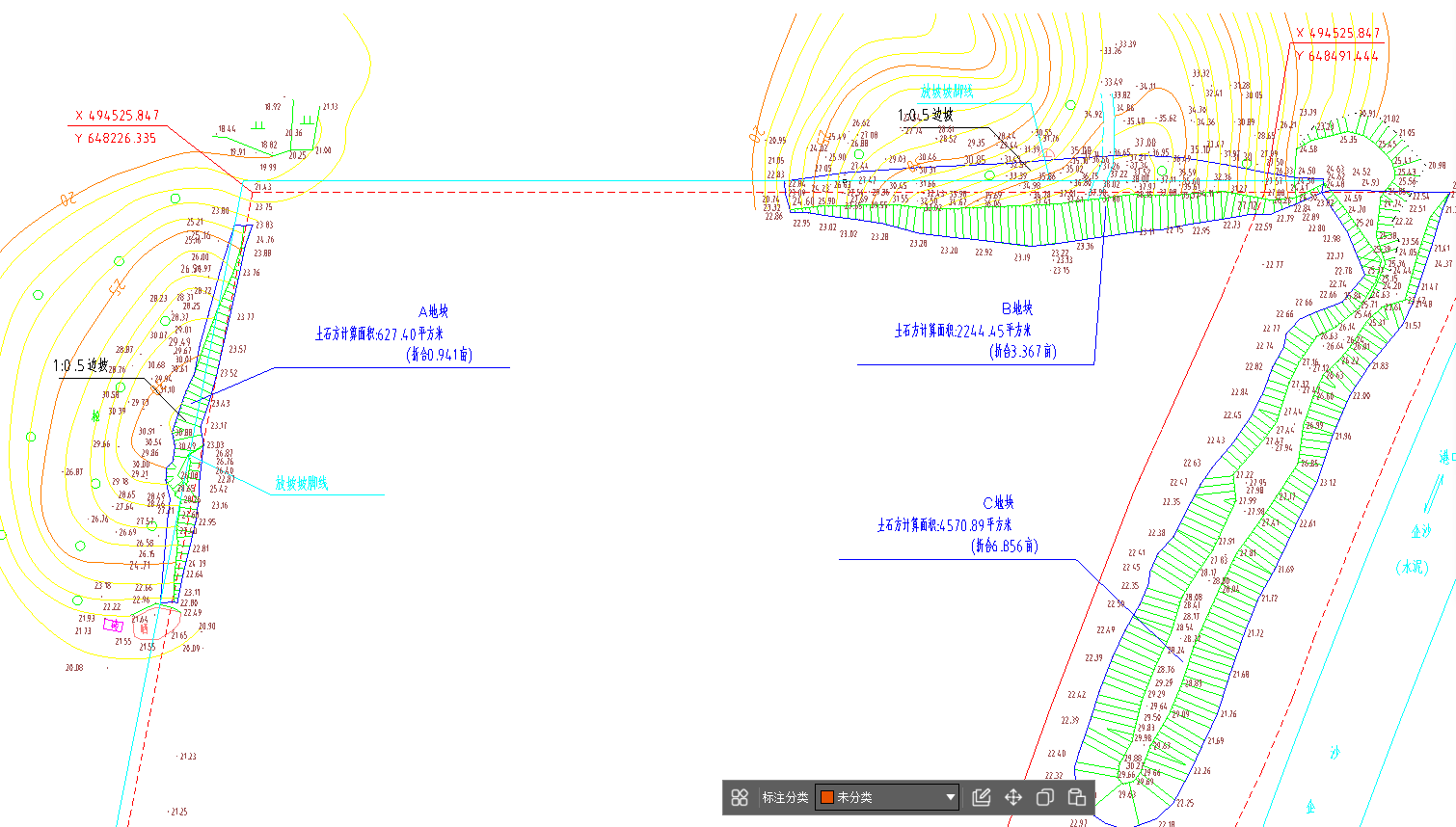
Task: Click the category grid icon in annotation toolbar
Action: (740, 797)
